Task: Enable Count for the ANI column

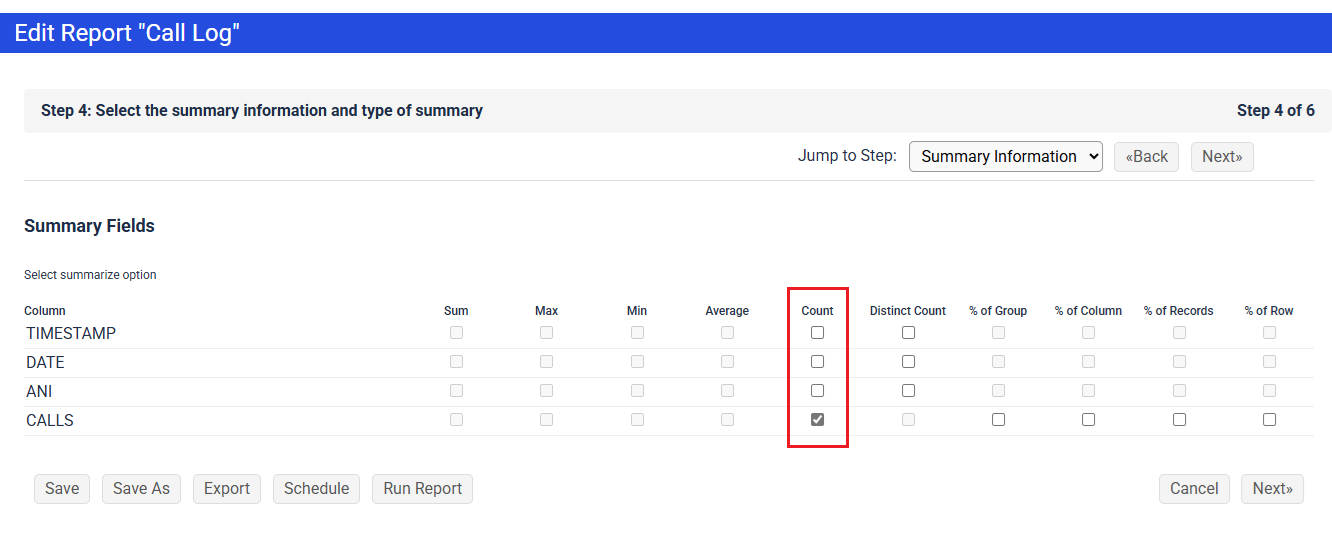Action: (x=818, y=391)
